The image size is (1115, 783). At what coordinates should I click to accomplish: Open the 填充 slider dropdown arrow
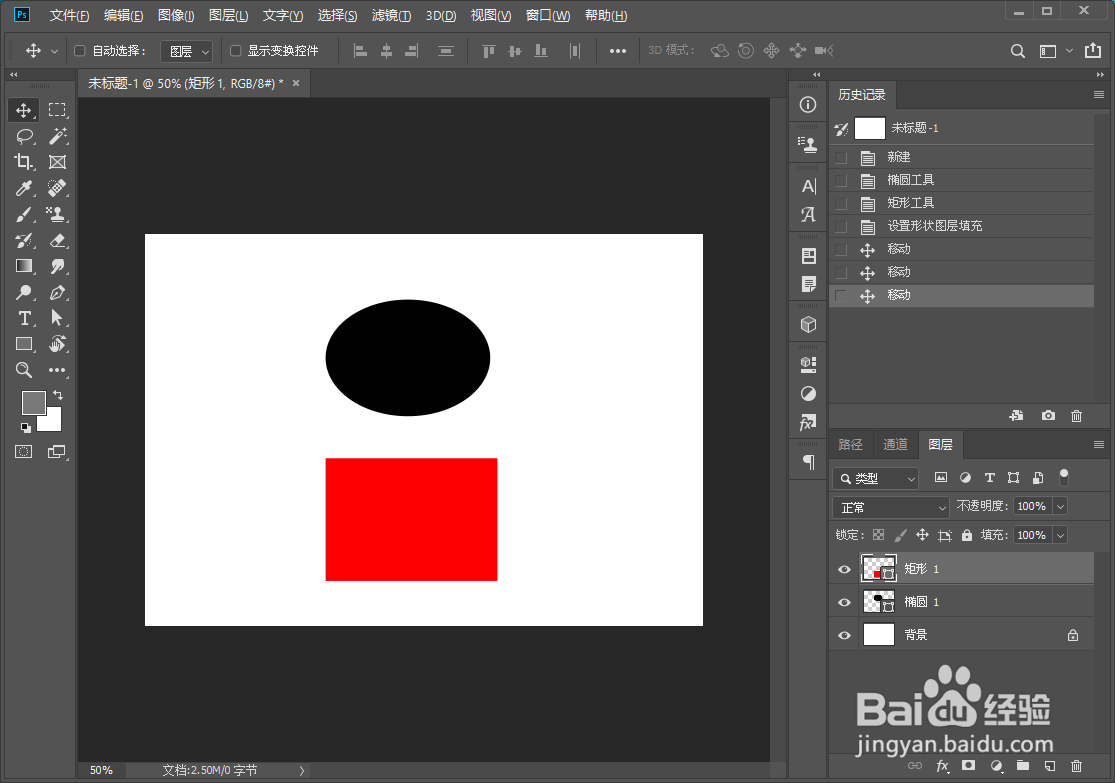[1060, 535]
